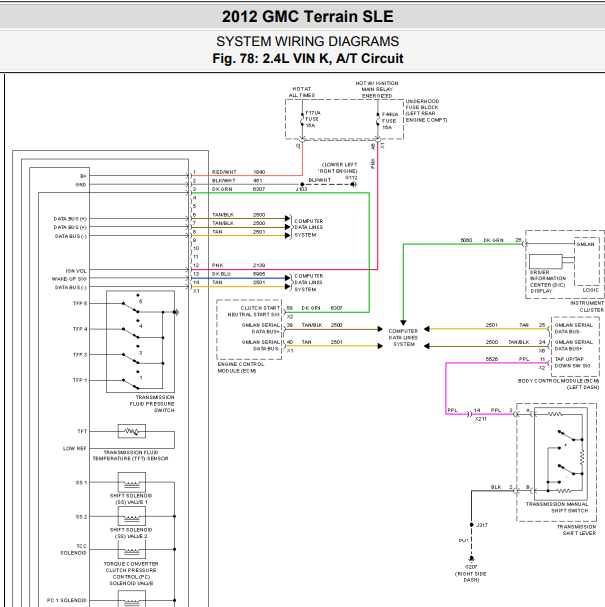This screenshot has height=607, width=605.
Task: Click the "TRANSMISSION FLUID TEMPERATURE (TFT) SENSOR" label
Action: click(130, 455)
